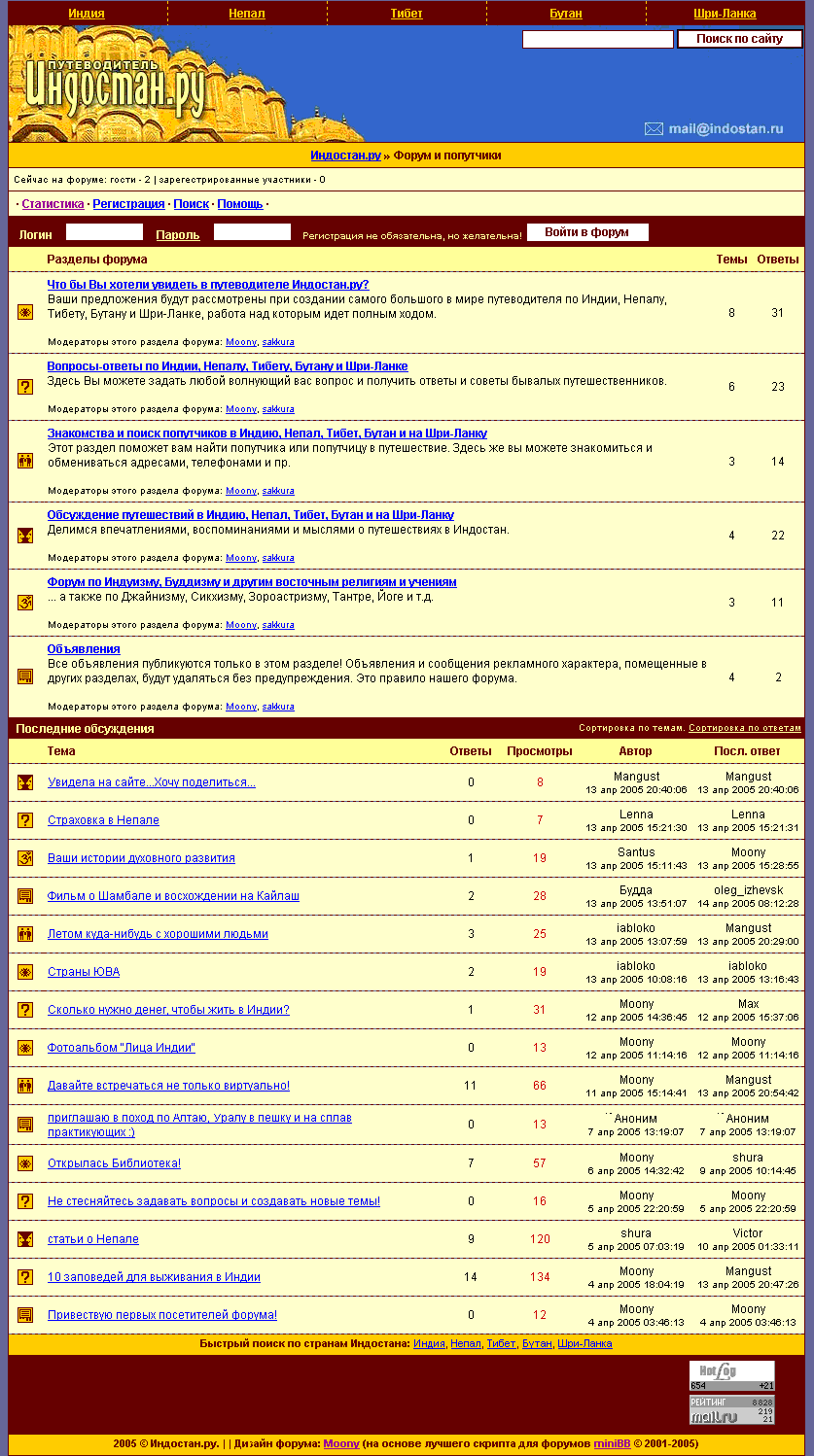Image resolution: width=814 pixels, height=1456 pixels.
Task: Click the Войти в форум button
Action: point(587,232)
